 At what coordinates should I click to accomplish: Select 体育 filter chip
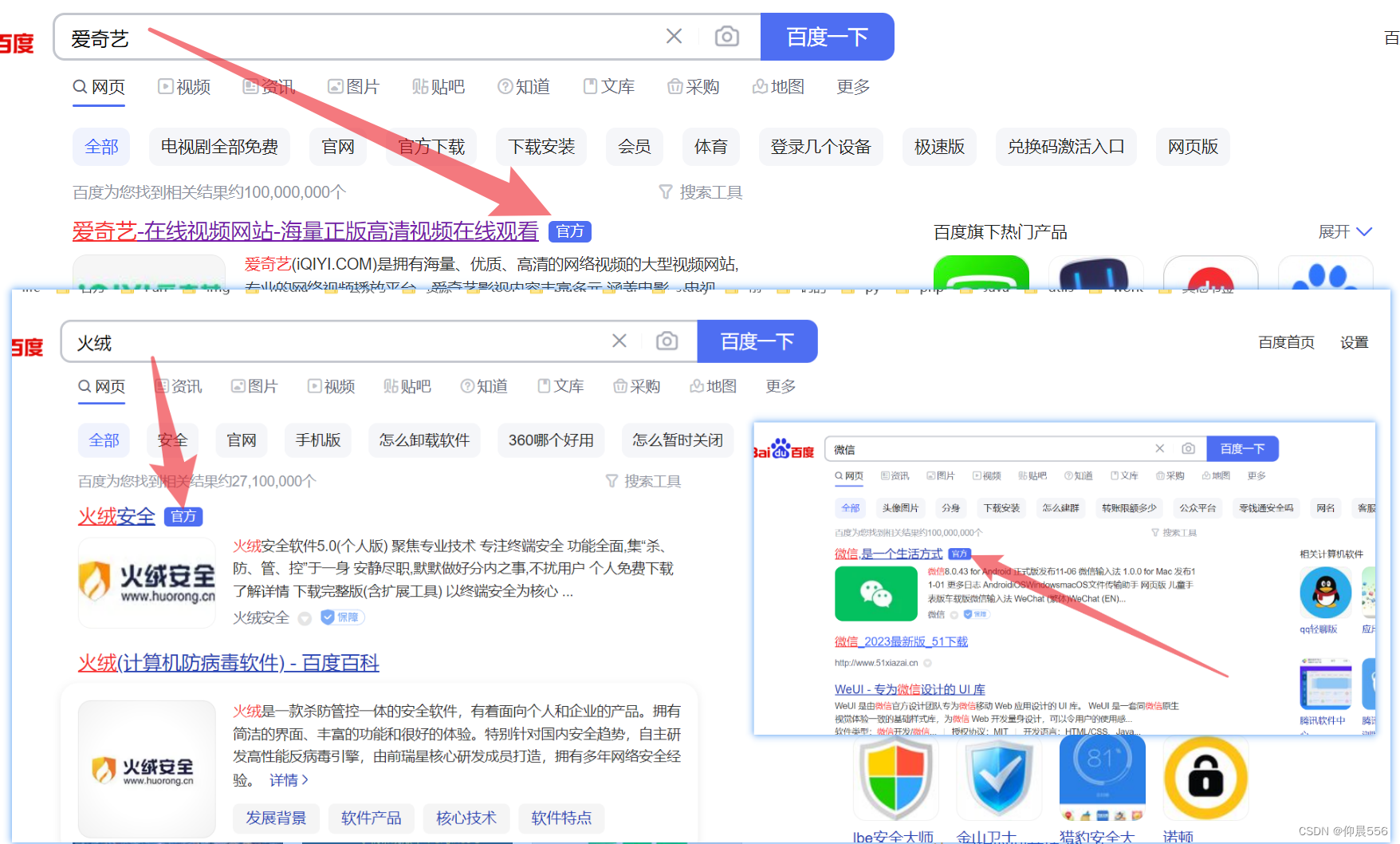click(710, 147)
